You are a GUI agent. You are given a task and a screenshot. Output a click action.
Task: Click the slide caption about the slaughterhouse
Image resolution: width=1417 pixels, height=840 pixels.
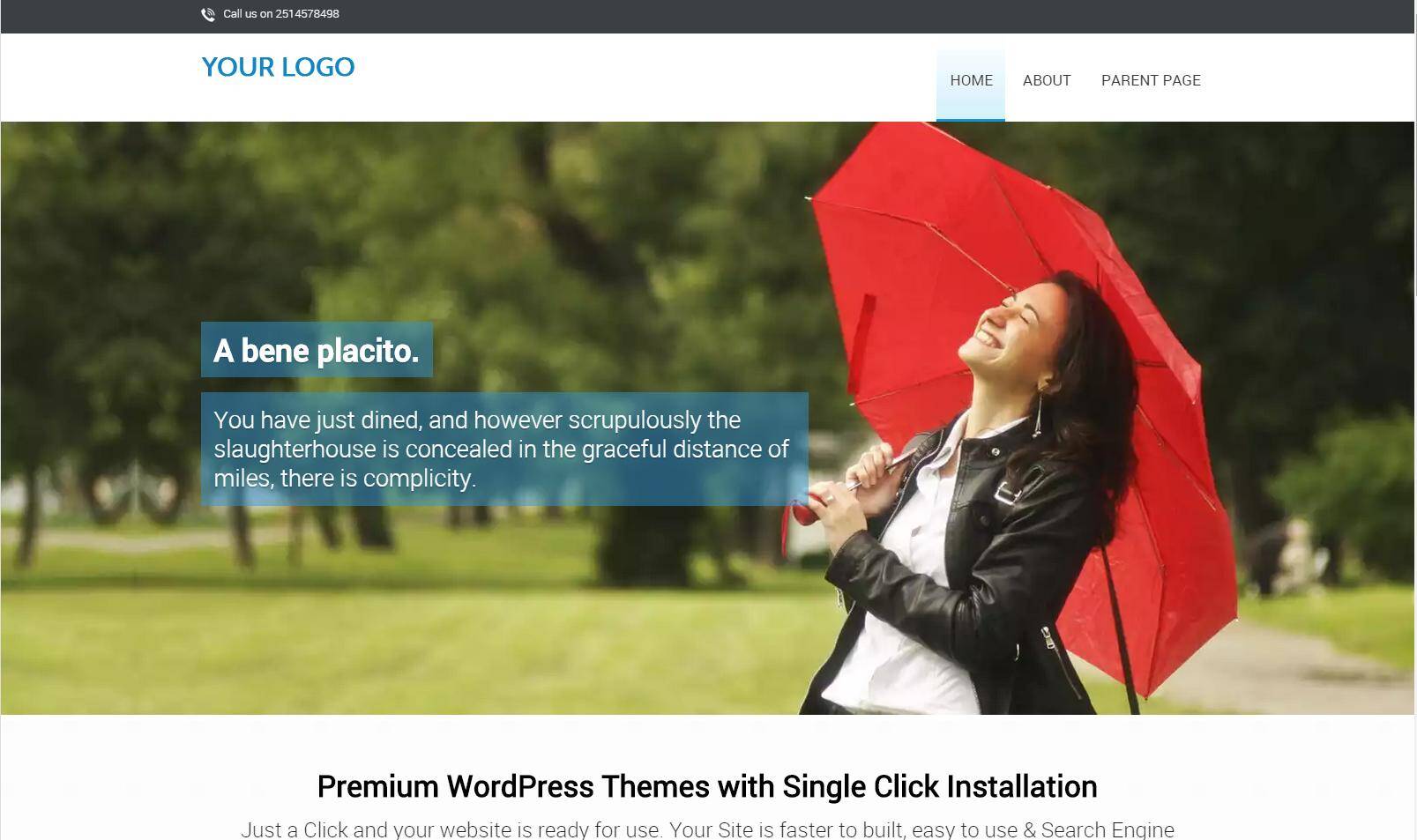coord(504,449)
